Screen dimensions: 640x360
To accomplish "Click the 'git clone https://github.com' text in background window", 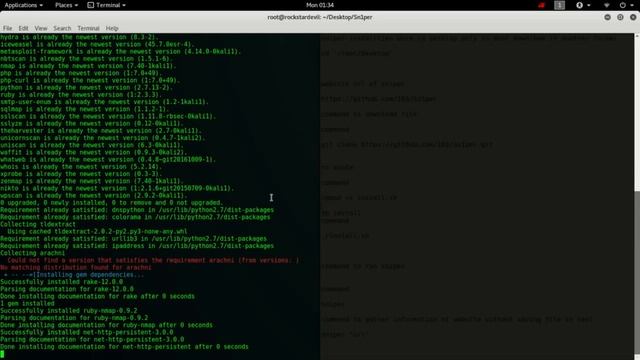I will (x=407, y=144).
